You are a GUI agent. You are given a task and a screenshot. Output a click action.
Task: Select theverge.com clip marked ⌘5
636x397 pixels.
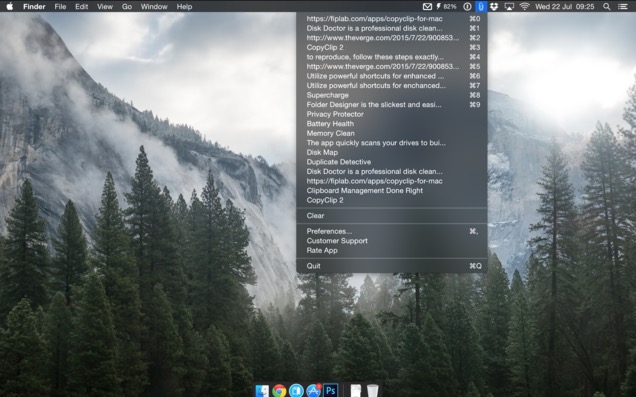click(x=392, y=67)
